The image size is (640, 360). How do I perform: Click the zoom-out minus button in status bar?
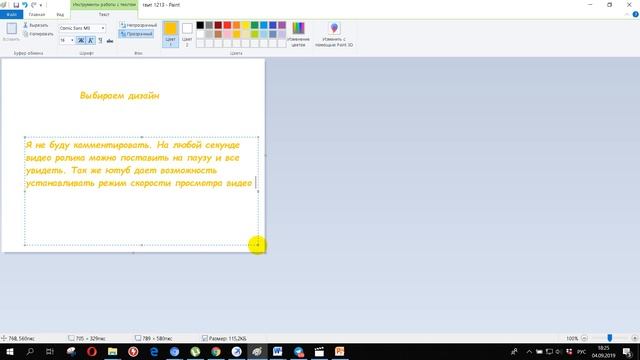click(584, 338)
